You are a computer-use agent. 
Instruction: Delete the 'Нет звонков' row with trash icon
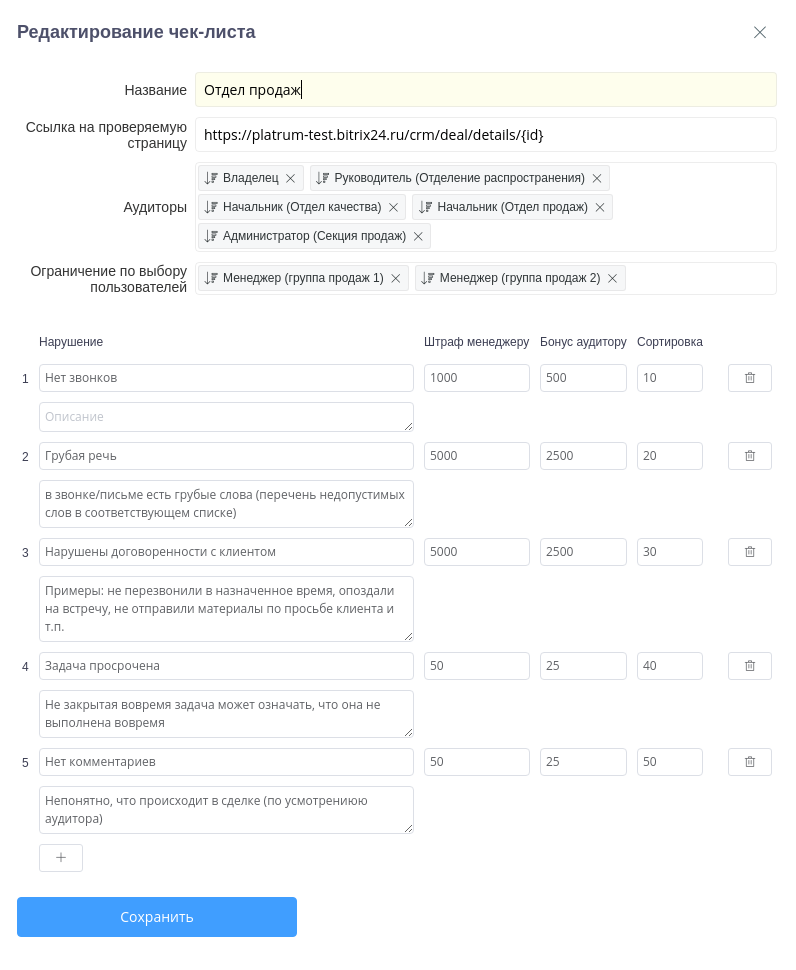749,378
